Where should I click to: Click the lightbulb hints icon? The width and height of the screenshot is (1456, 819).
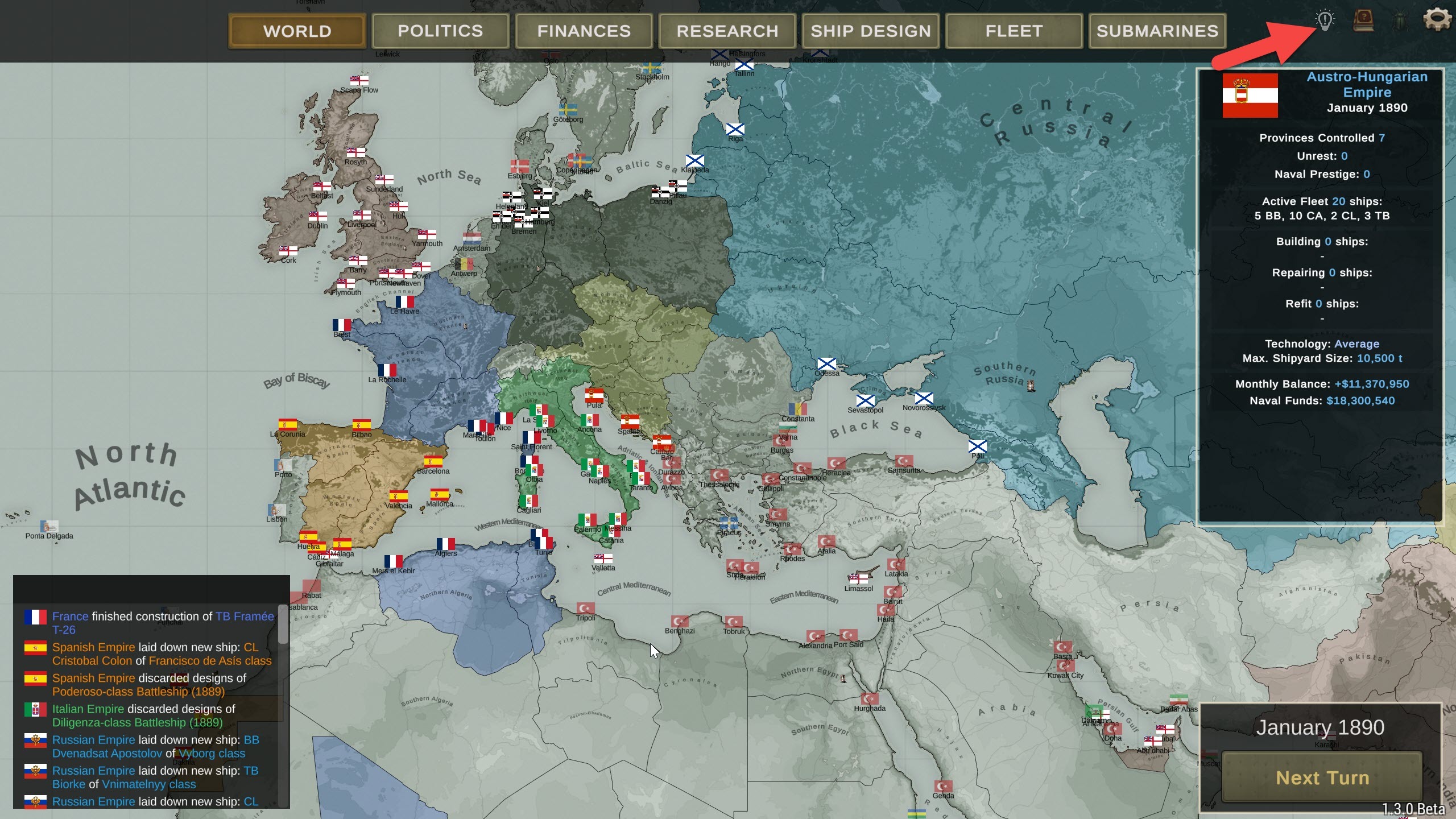tap(1325, 20)
